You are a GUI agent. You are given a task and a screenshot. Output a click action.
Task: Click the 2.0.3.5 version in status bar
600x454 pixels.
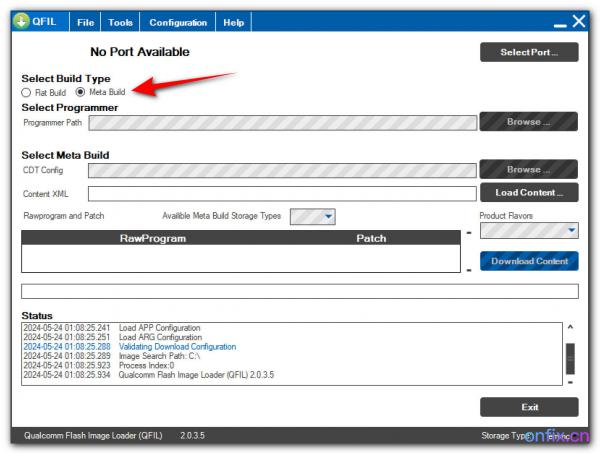click(192, 436)
